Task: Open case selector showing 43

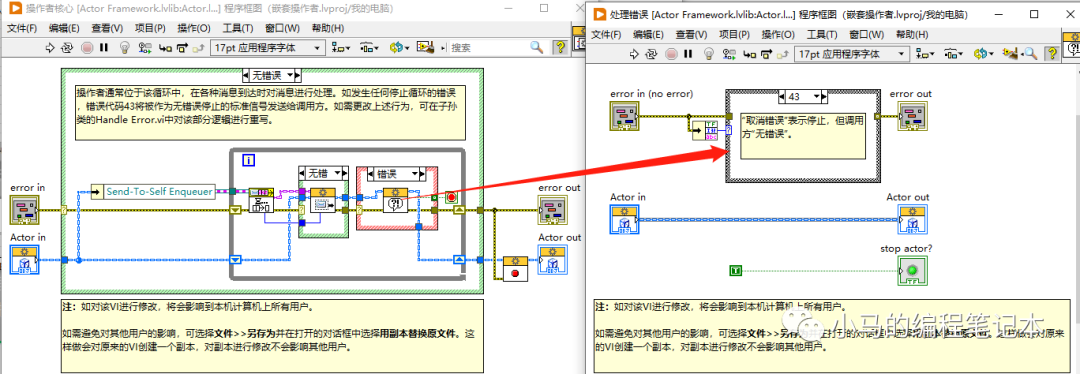Action: click(x=803, y=96)
